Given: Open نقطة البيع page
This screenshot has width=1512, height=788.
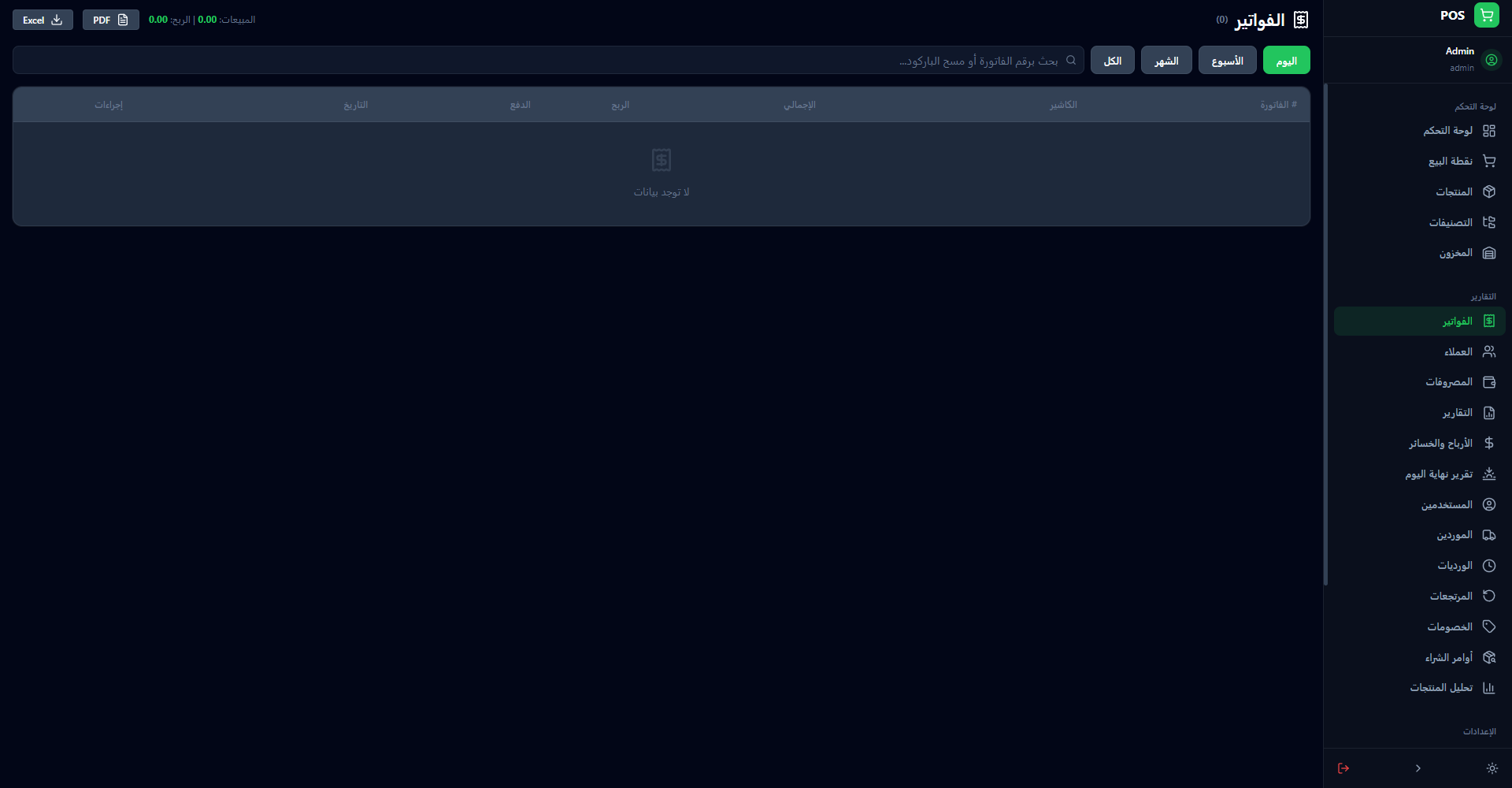Looking at the screenshot, I should tap(1420, 162).
